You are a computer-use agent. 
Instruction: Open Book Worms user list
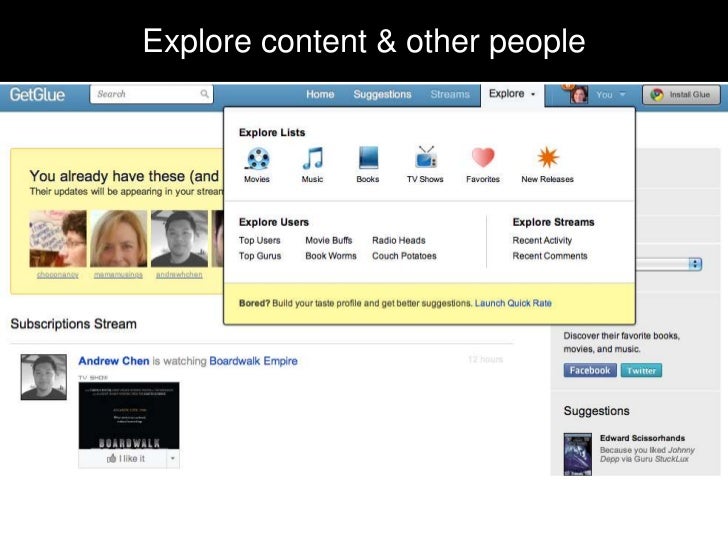tap(331, 256)
